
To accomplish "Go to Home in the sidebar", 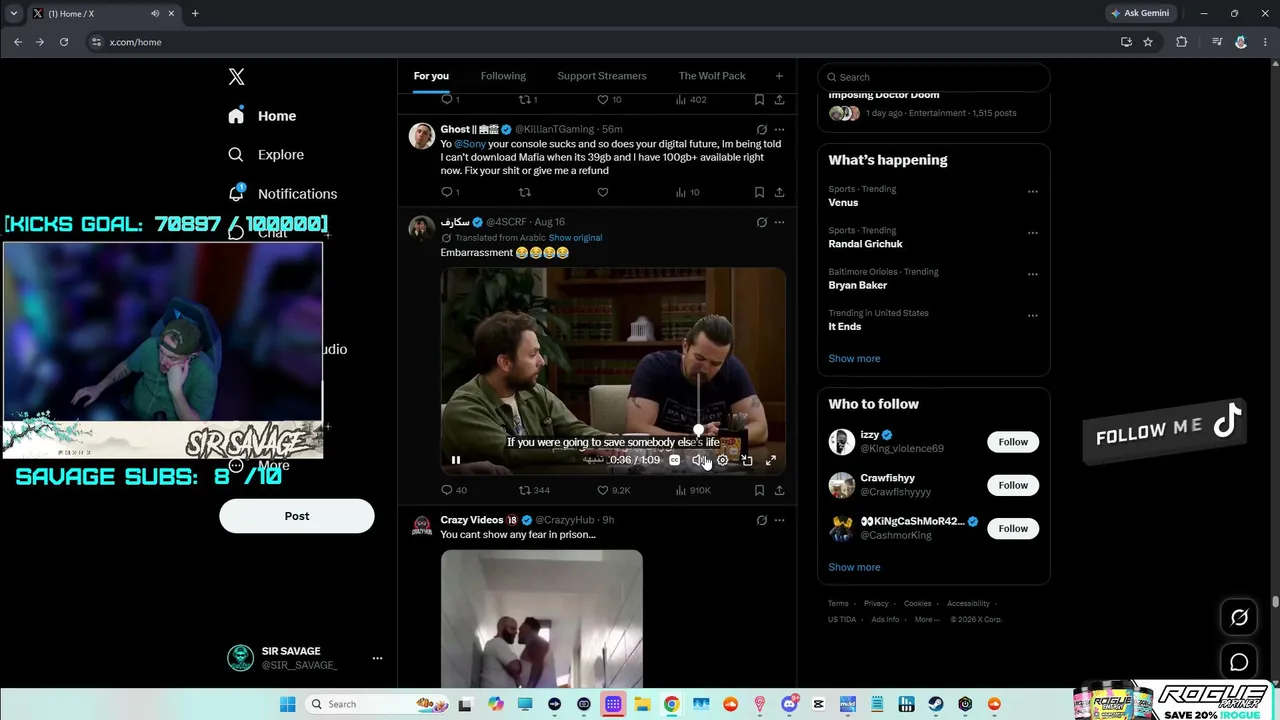I will click(x=262, y=116).
